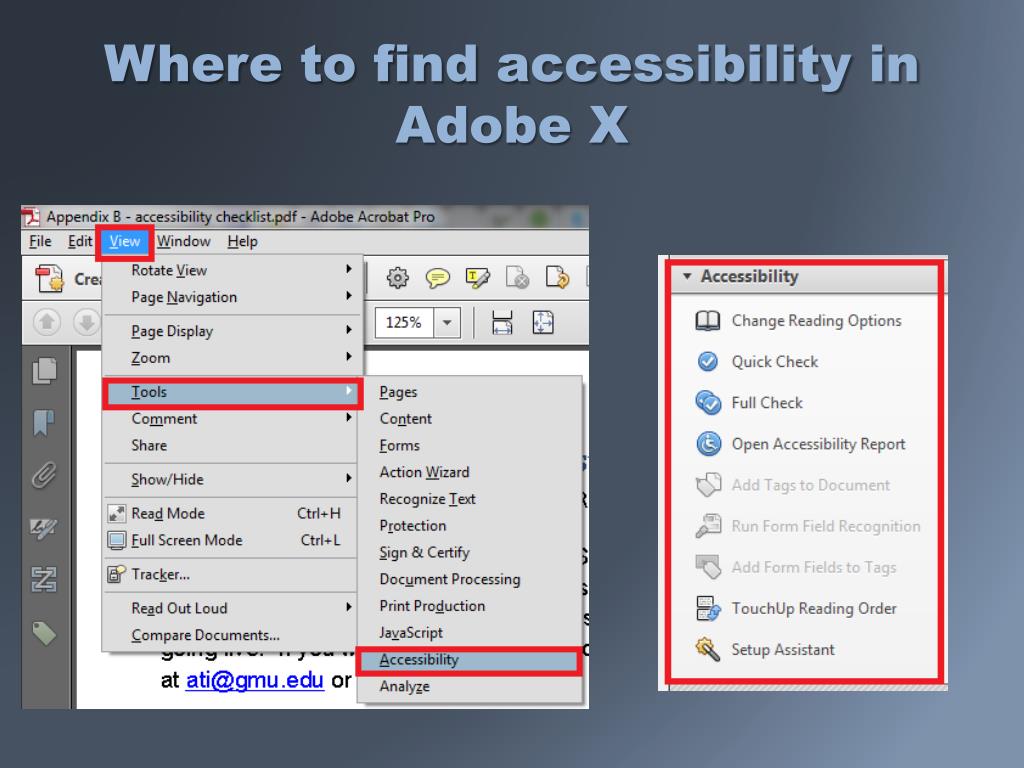Click inside the 125% zoom field
Screen dimensions: 1024x768
click(x=404, y=323)
